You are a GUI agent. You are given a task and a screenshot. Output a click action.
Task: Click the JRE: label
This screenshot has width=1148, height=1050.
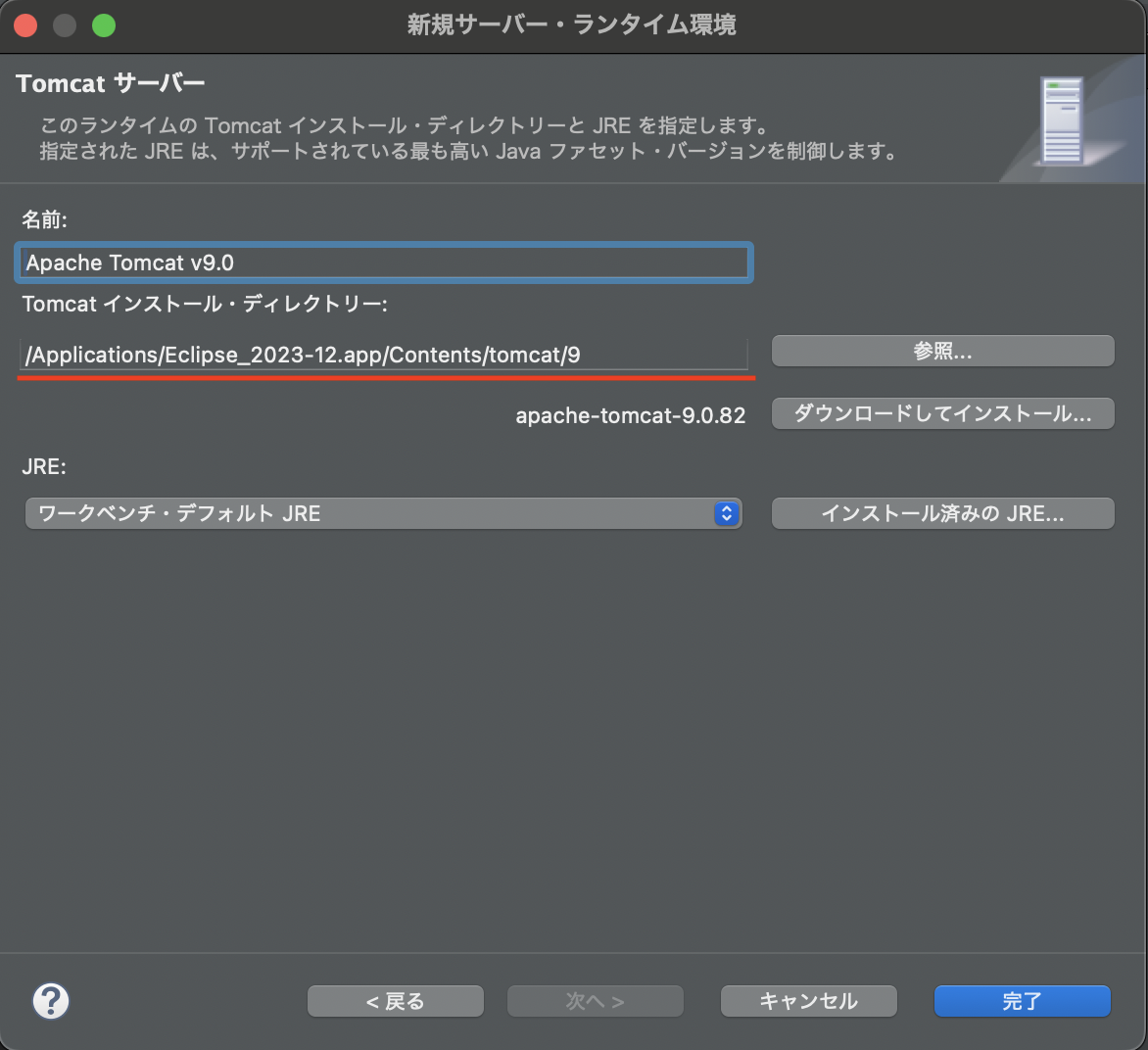click(x=44, y=466)
